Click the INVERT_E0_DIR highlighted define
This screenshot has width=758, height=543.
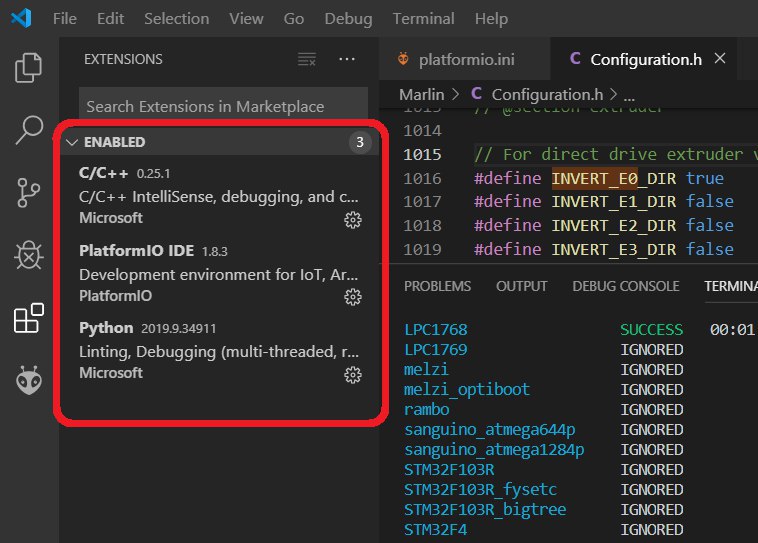pos(613,178)
